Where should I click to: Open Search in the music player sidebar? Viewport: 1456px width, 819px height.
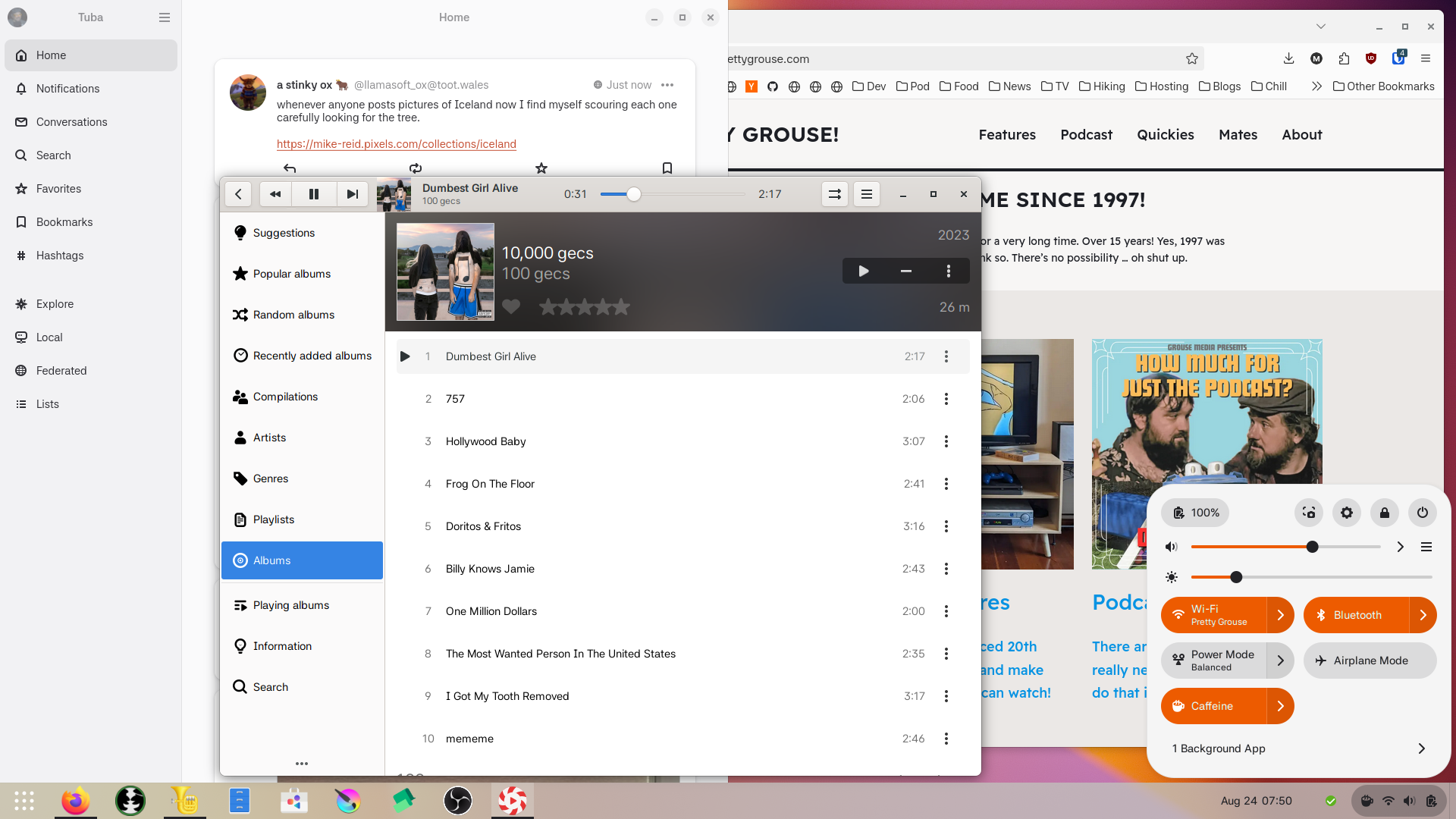coord(302,687)
